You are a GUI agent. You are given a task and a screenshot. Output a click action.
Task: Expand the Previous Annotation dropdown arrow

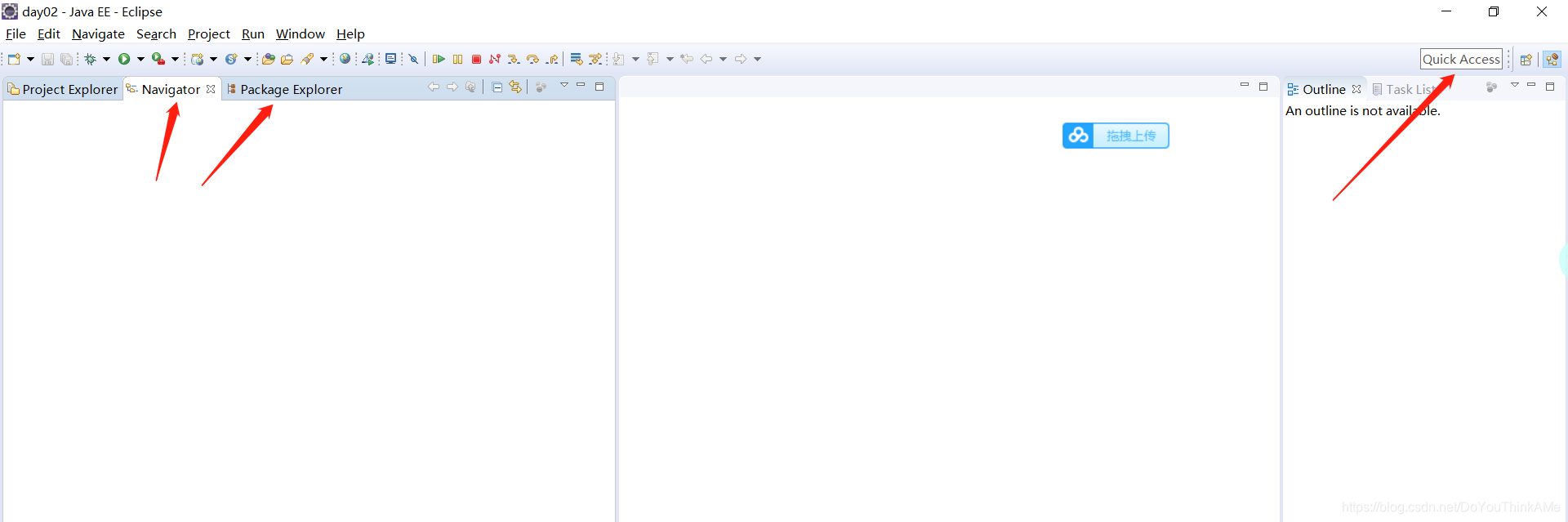click(670, 59)
